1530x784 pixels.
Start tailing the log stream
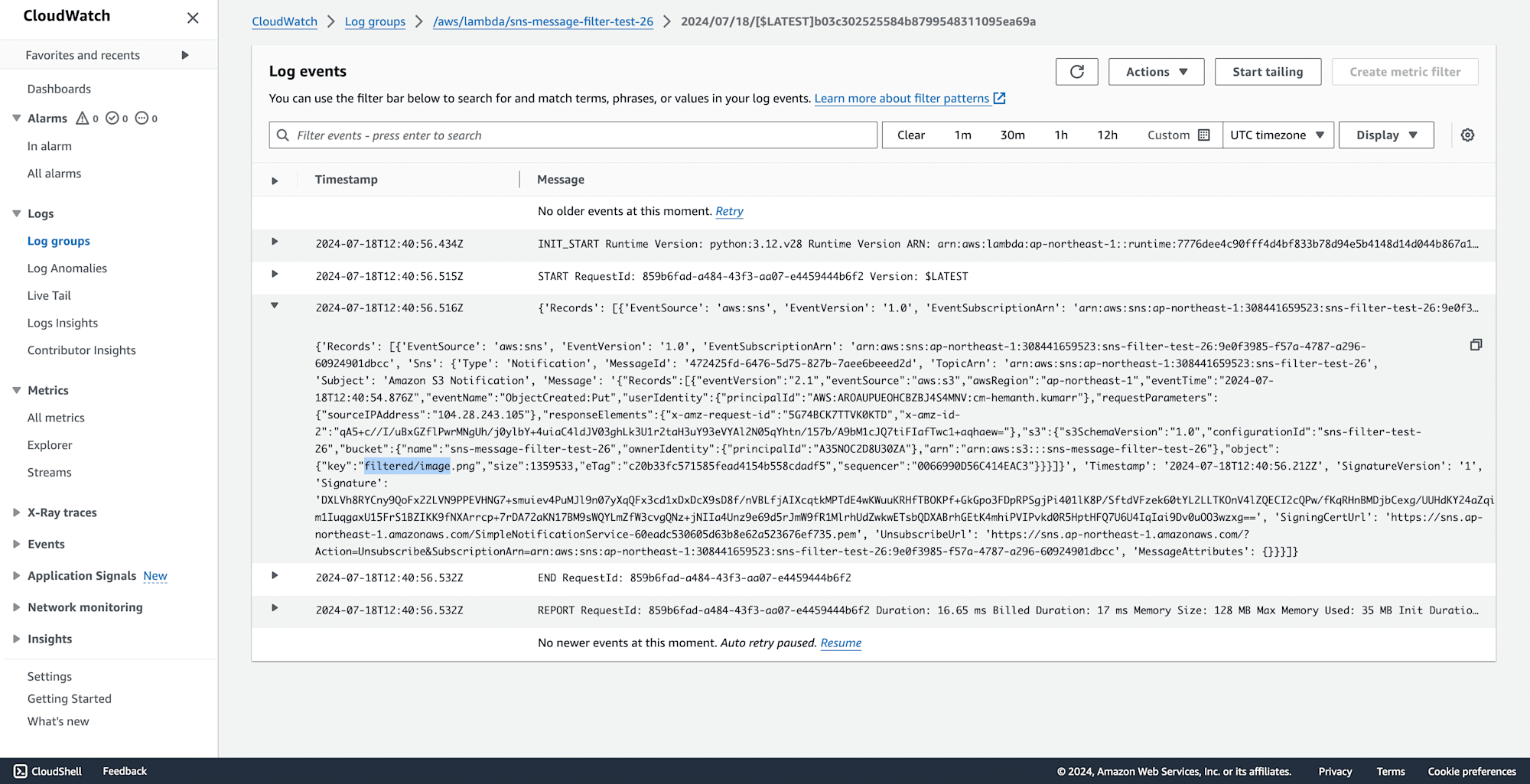pyautogui.click(x=1268, y=72)
